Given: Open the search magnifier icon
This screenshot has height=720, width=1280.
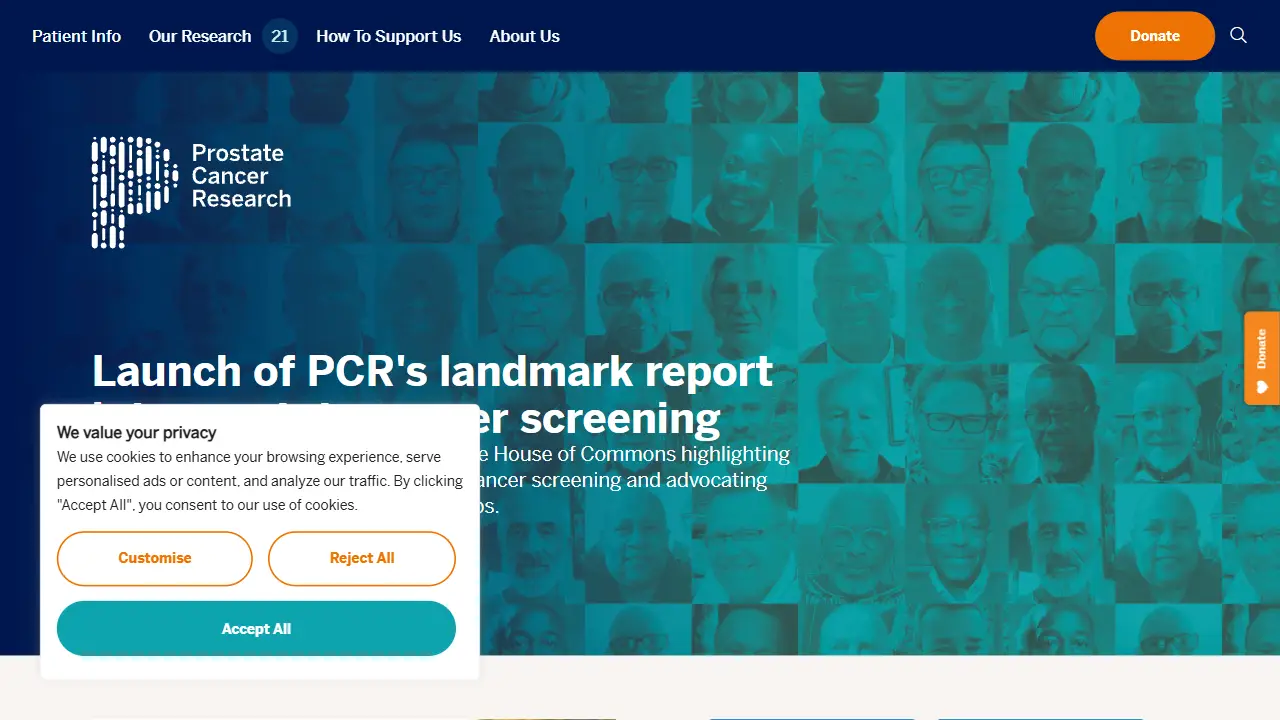Looking at the screenshot, I should click(1238, 35).
